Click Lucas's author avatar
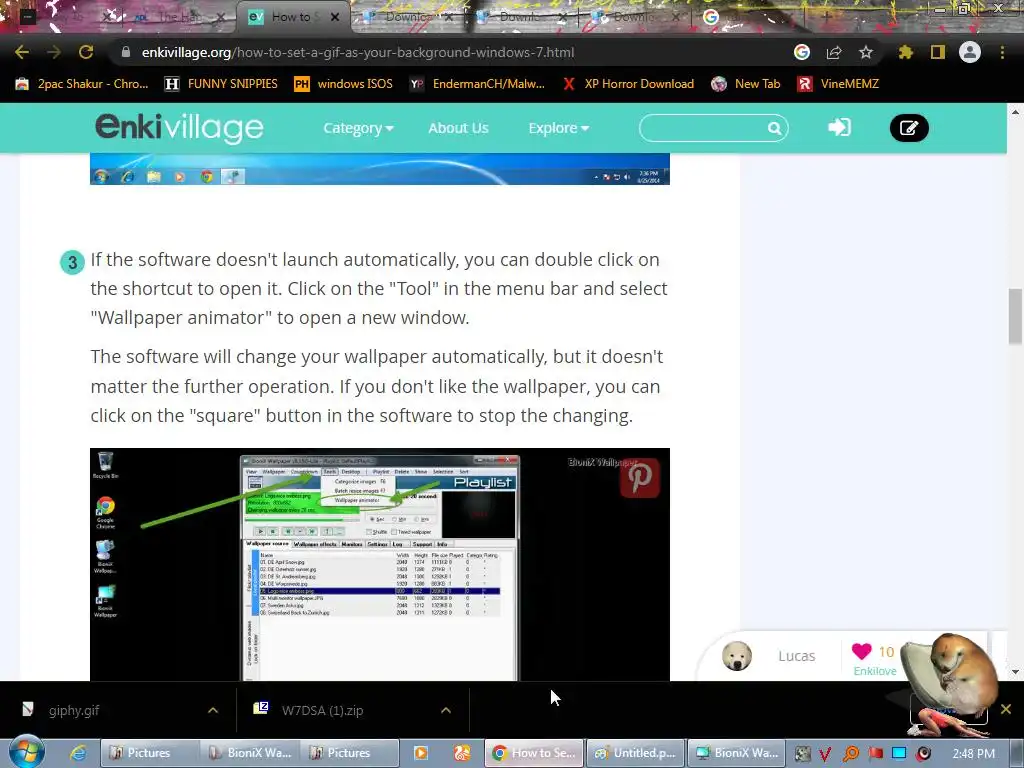This screenshot has width=1024, height=768. point(737,656)
